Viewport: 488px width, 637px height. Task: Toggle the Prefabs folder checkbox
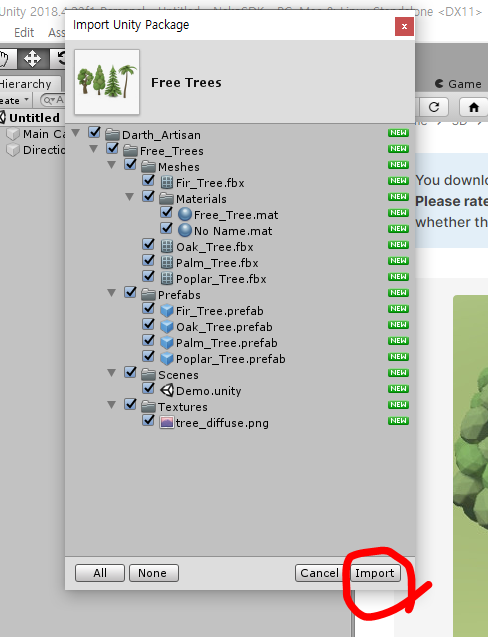tap(130, 292)
